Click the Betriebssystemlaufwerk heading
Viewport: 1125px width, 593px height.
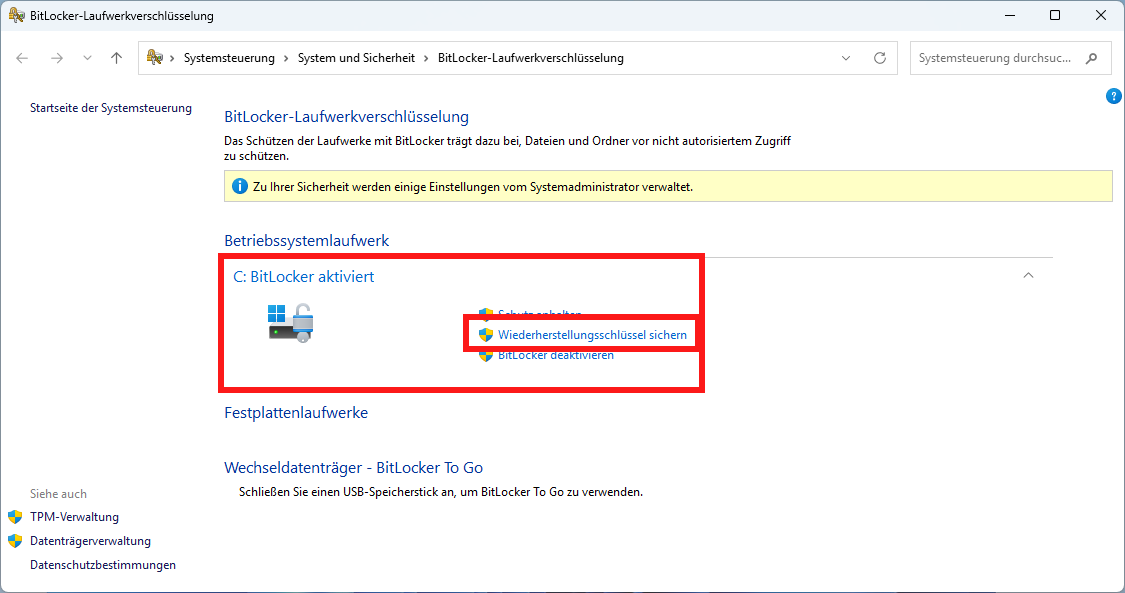coord(307,241)
